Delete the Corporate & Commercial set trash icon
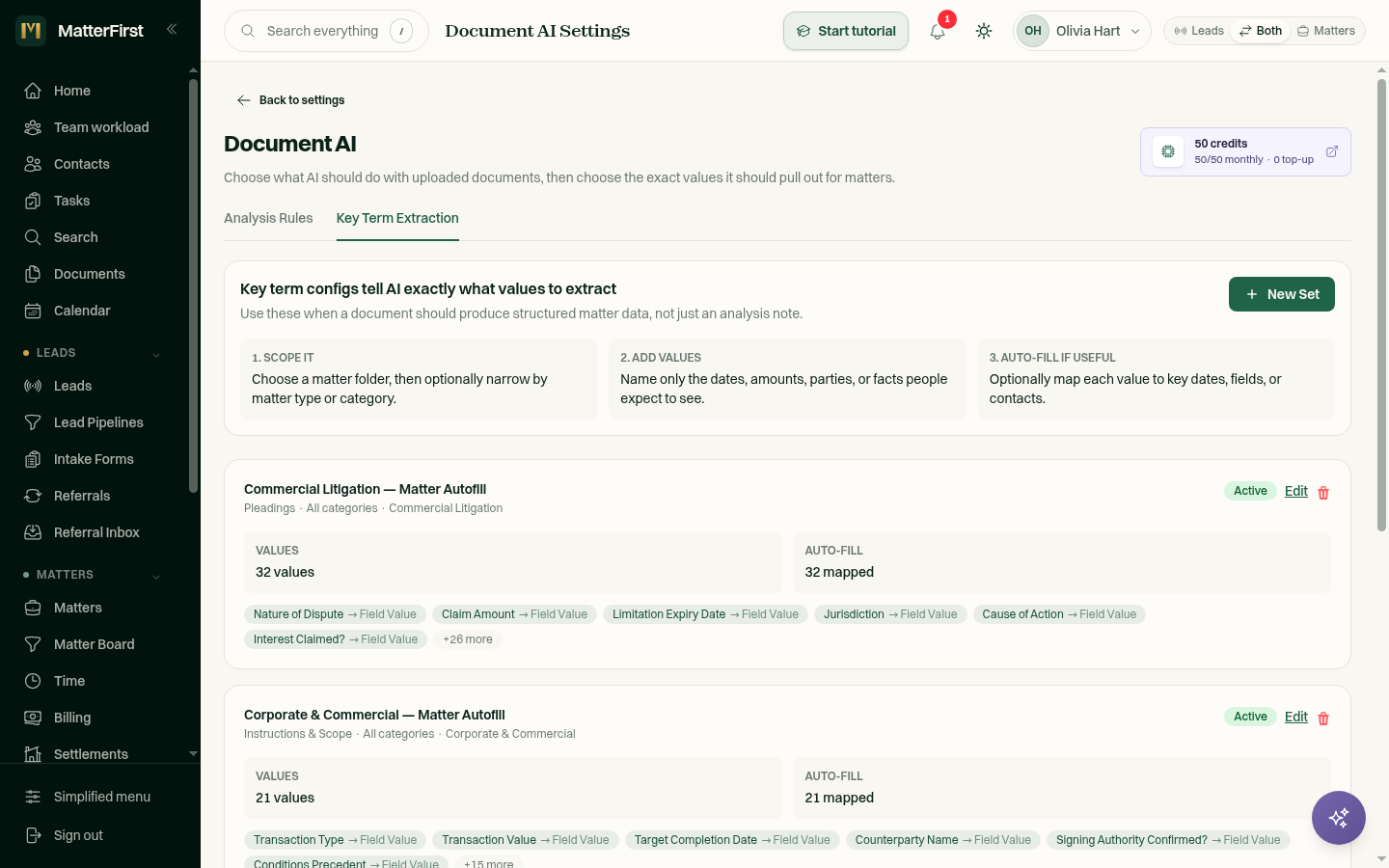Screen dimensions: 1389x868 click(x=1323, y=719)
